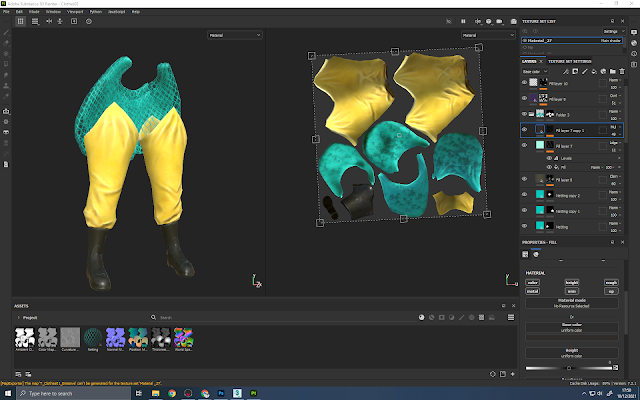Open the 2D viewport Material mode dropdown

tap(488, 35)
